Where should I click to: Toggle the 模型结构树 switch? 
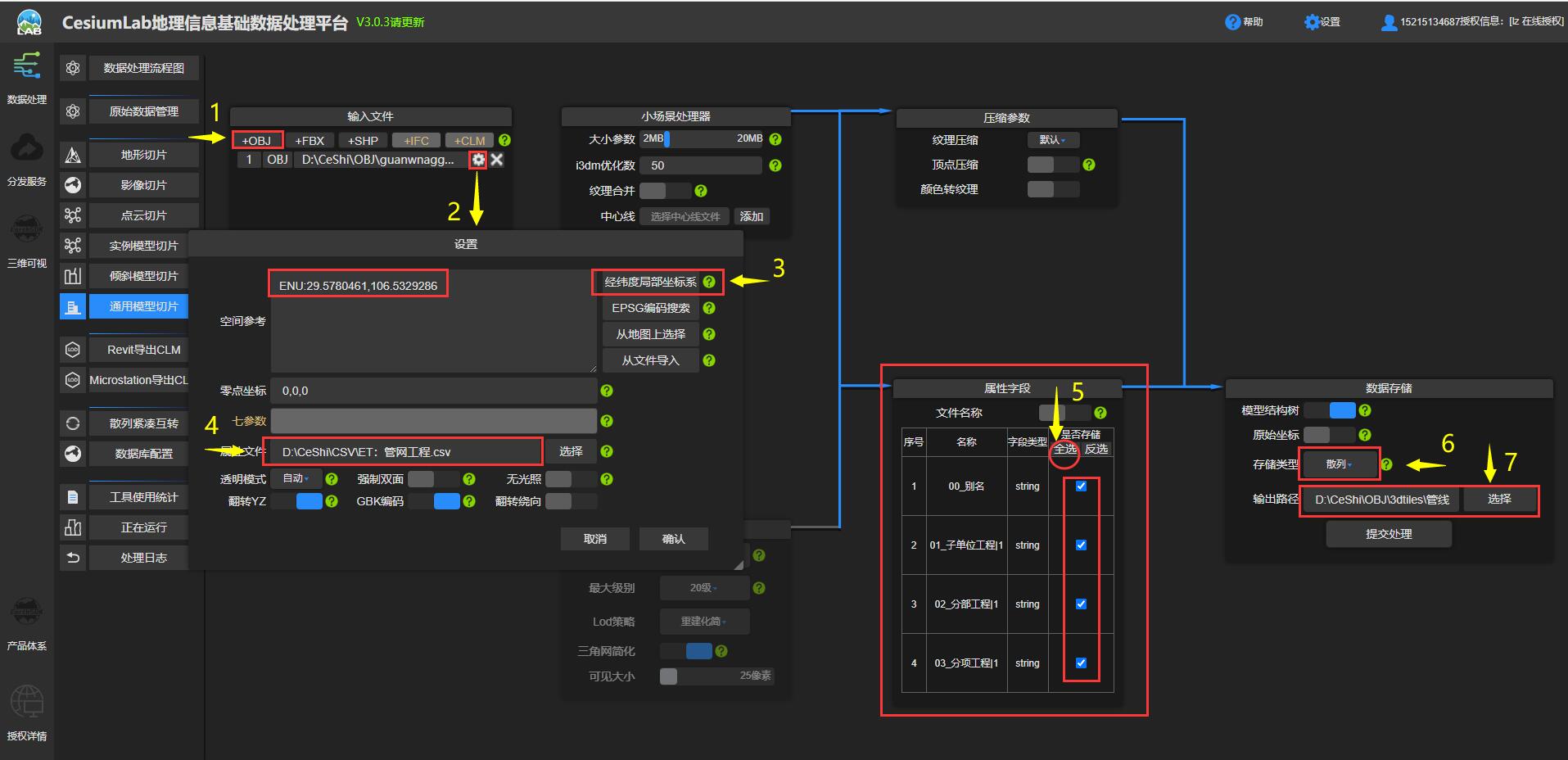[x=1330, y=410]
